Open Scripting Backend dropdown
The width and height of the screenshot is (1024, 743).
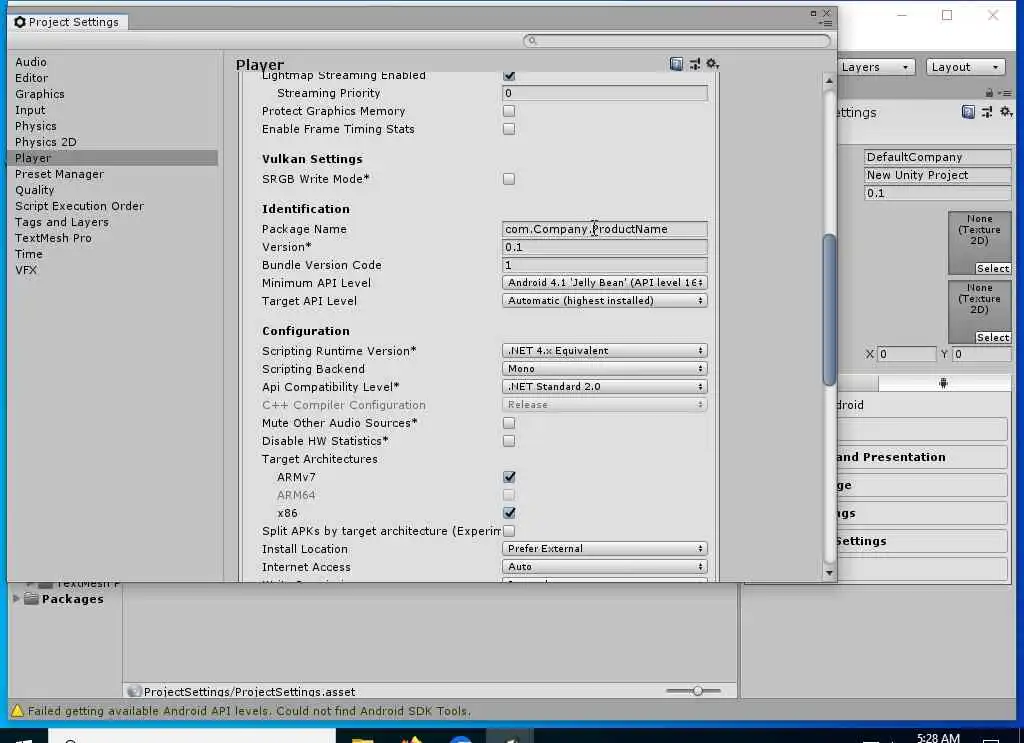[605, 369]
